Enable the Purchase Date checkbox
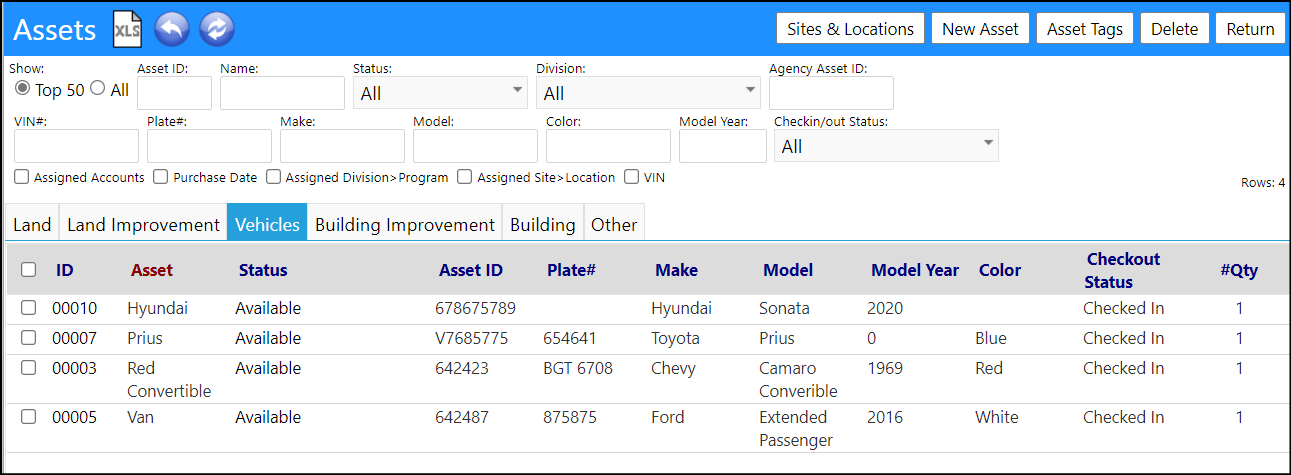The height and width of the screenshot is (475, 1291). coord(161,177)
